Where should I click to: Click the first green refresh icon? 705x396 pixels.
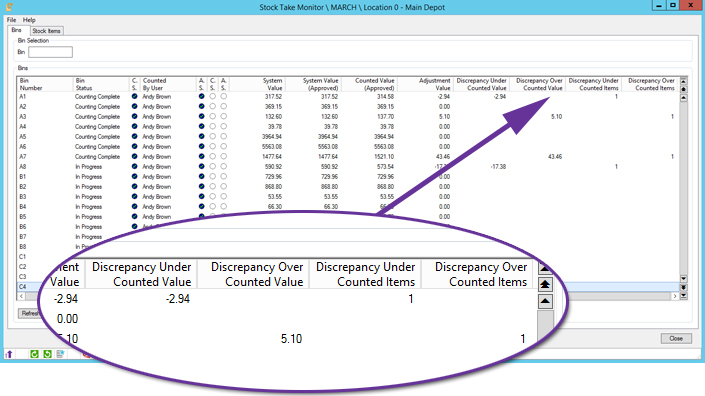pos(34,354)
